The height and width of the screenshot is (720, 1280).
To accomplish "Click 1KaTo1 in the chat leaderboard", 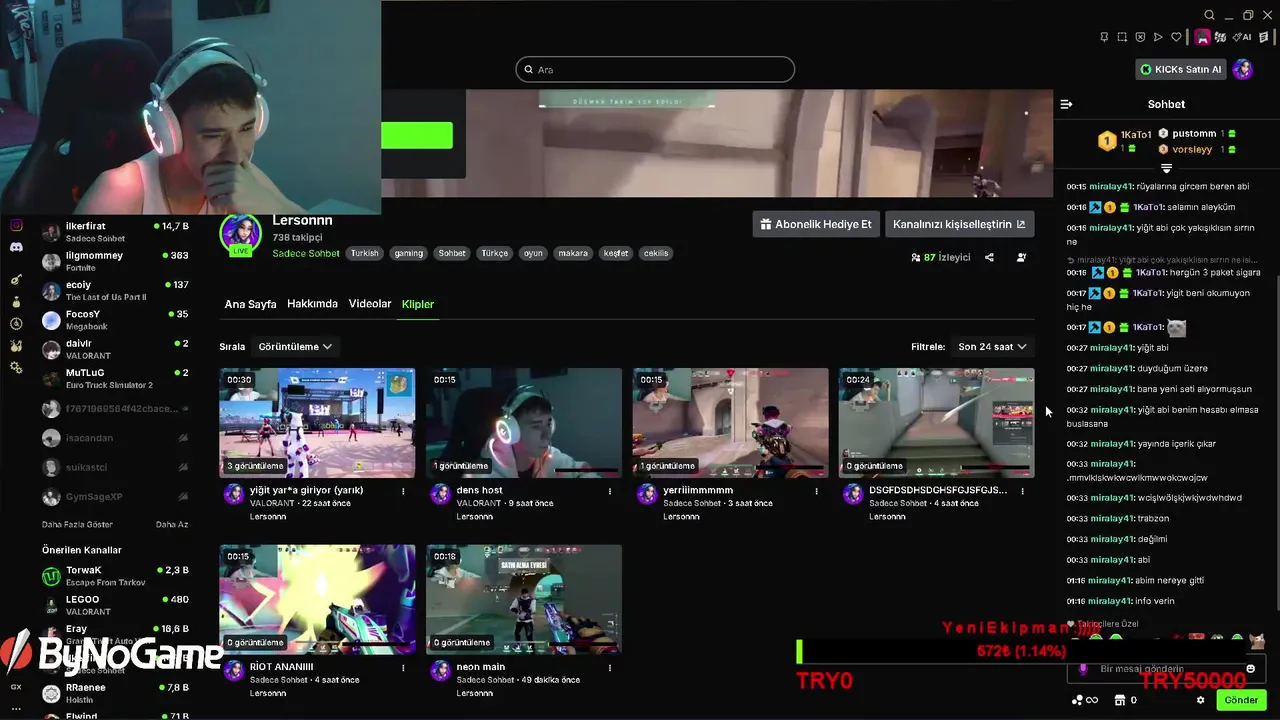I will 1123,141.
